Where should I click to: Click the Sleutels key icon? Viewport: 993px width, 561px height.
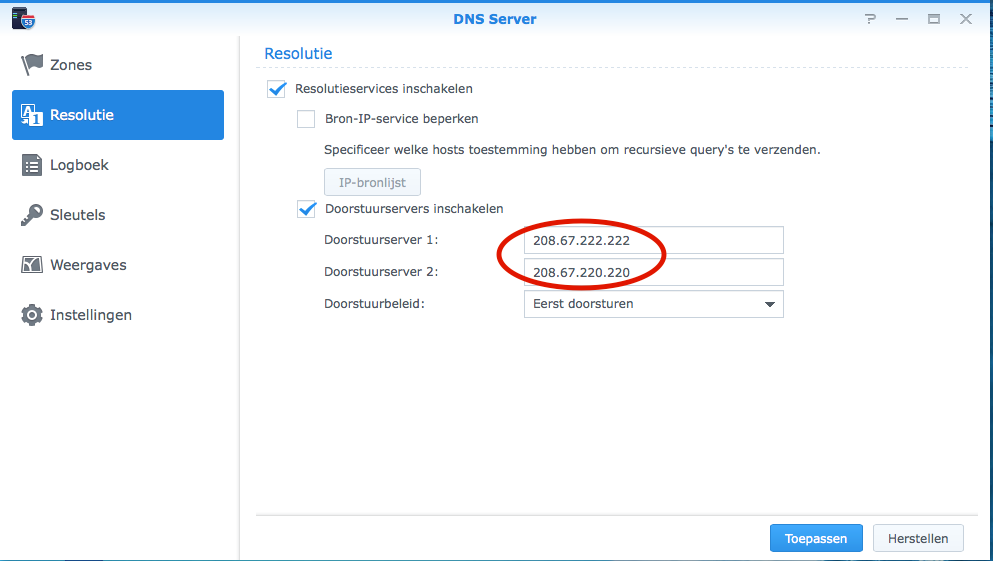32,215
